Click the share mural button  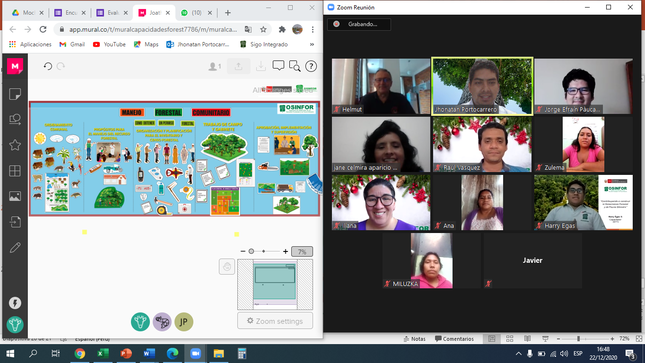click(x=239, y=66)
